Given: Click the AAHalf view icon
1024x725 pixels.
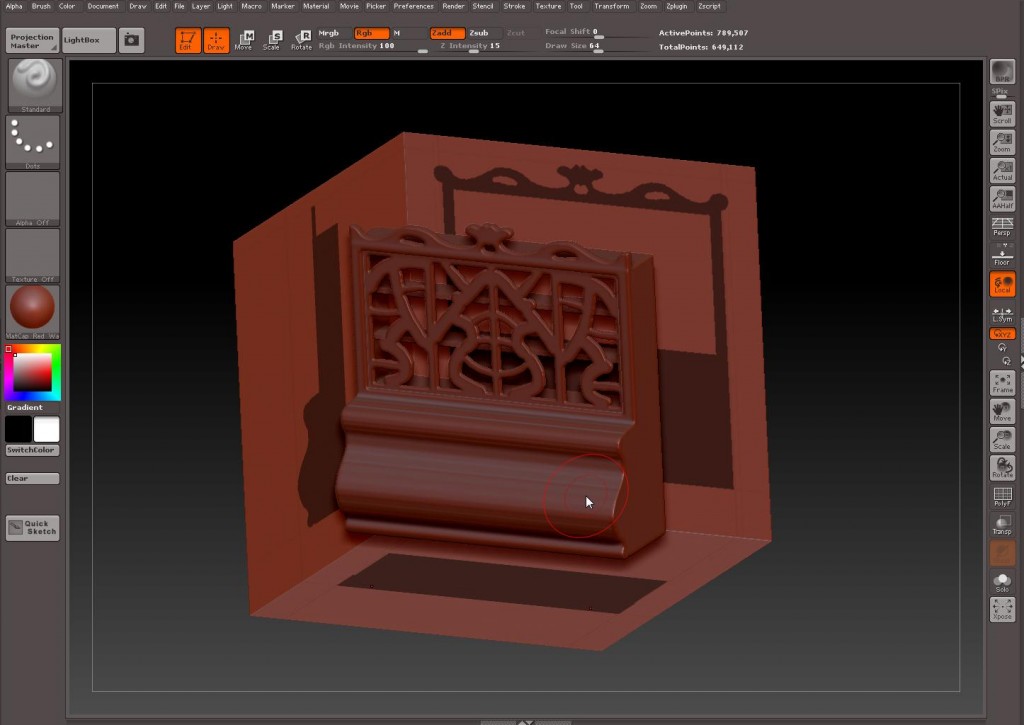Looking at the screenshot, I should point(1002,199).
